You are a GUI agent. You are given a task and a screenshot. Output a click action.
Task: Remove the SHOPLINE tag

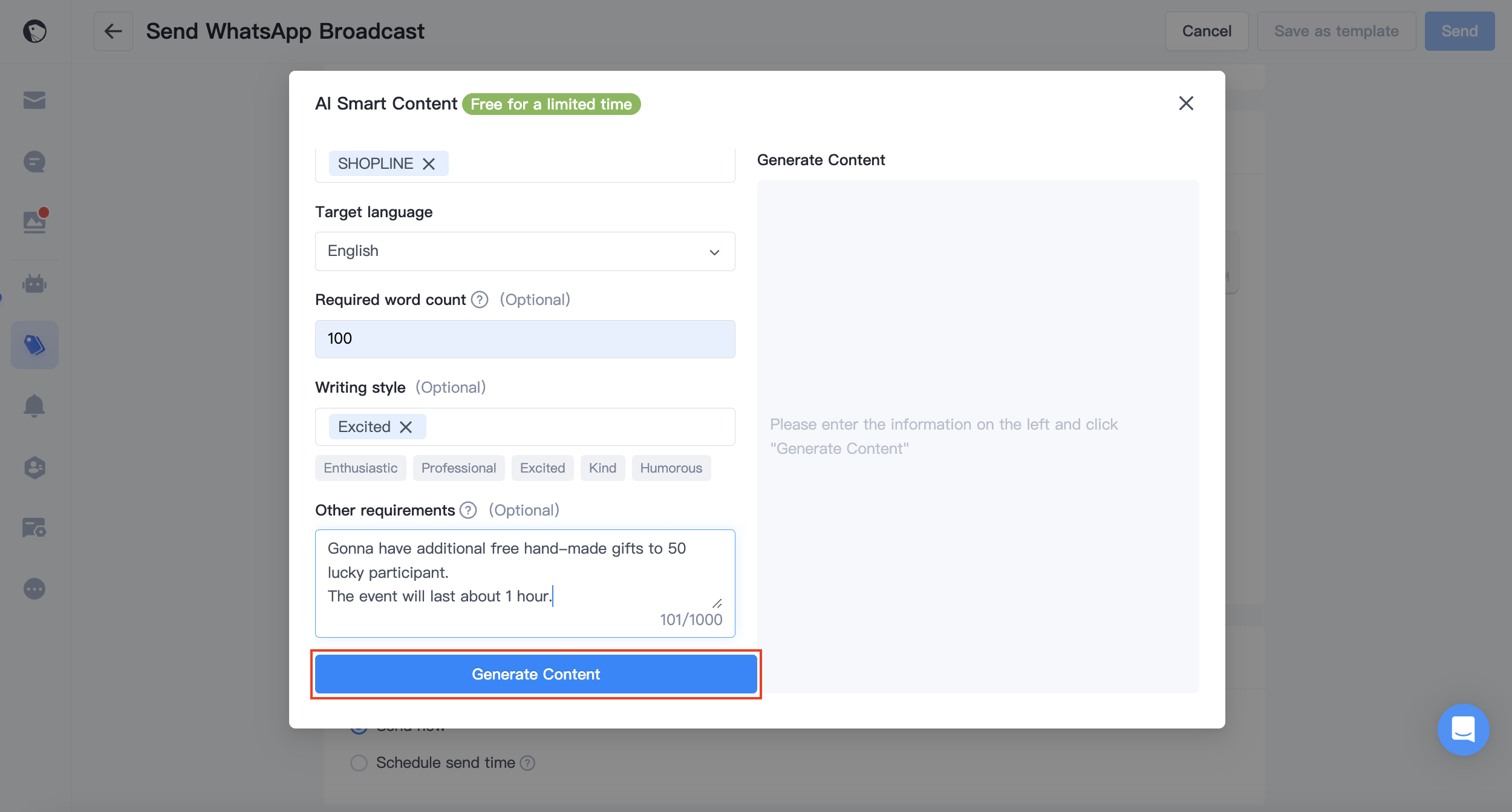[x=429, y=164]
